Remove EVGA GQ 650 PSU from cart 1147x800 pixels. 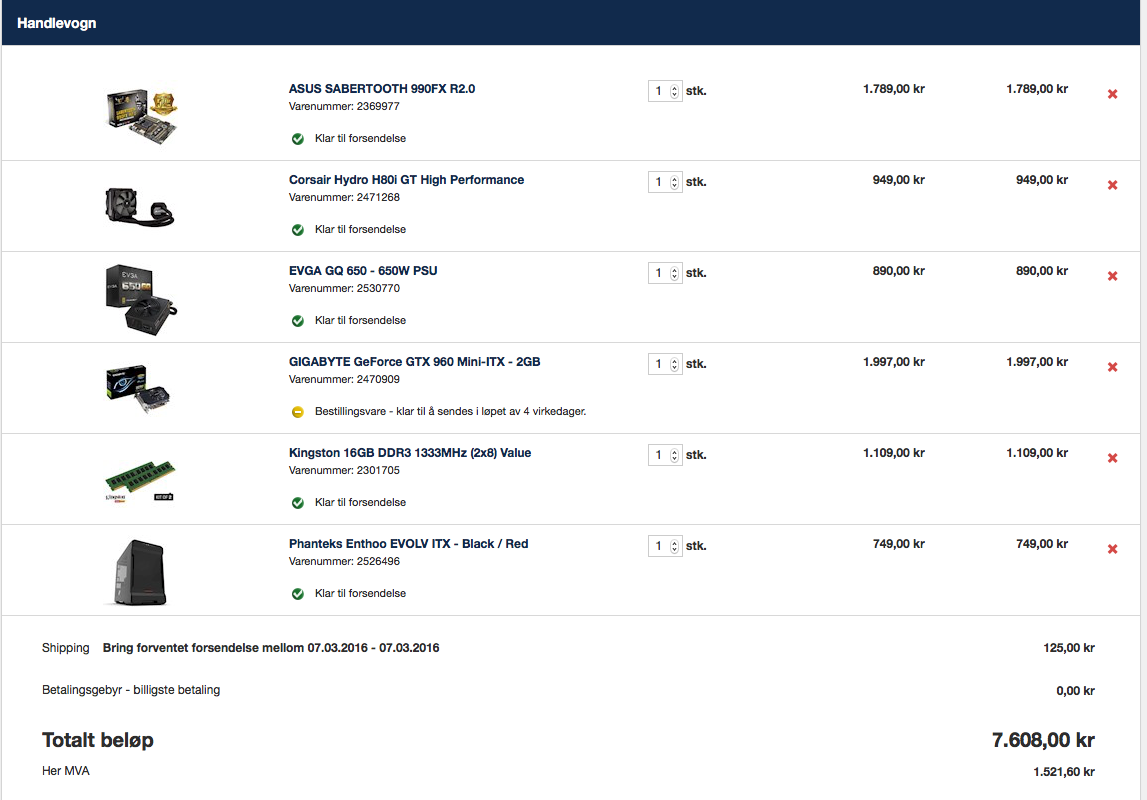[1112, 276]
